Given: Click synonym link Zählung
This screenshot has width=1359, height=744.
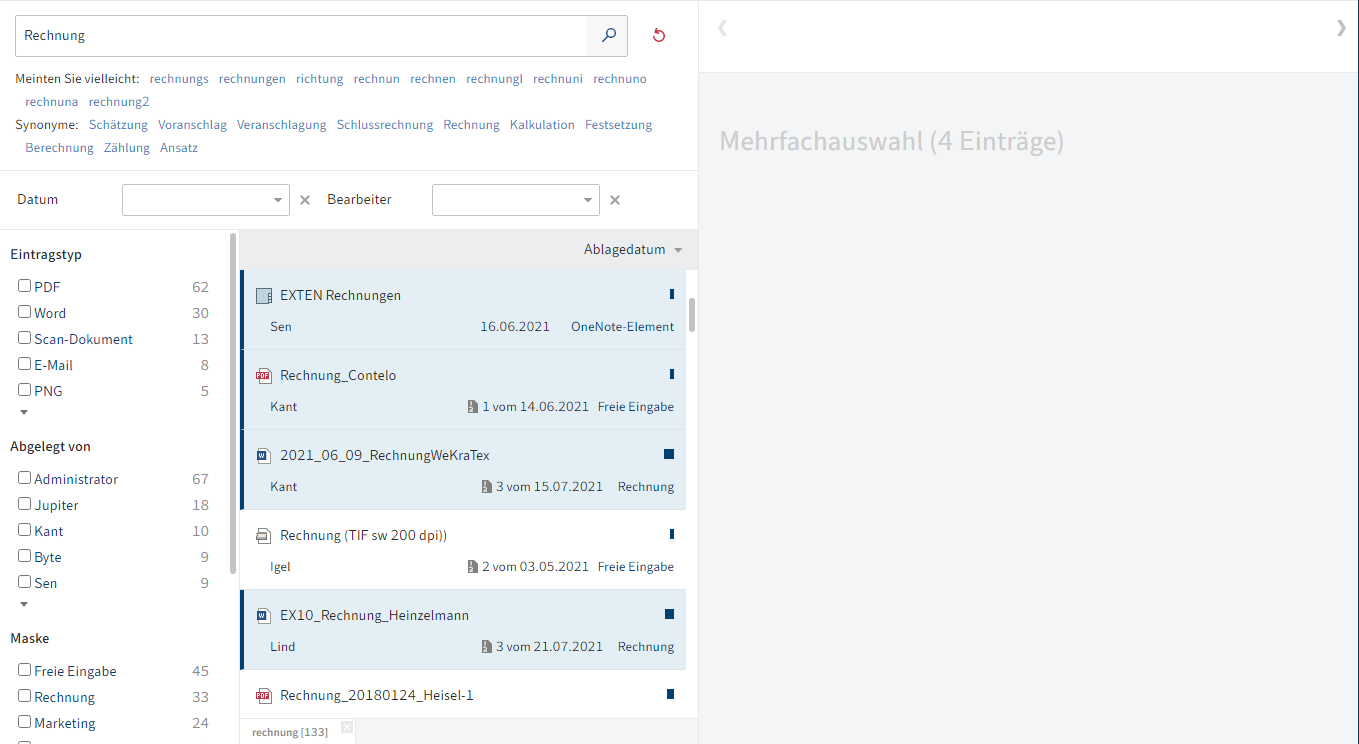Looking at the screenshot, I should (127, 148).
